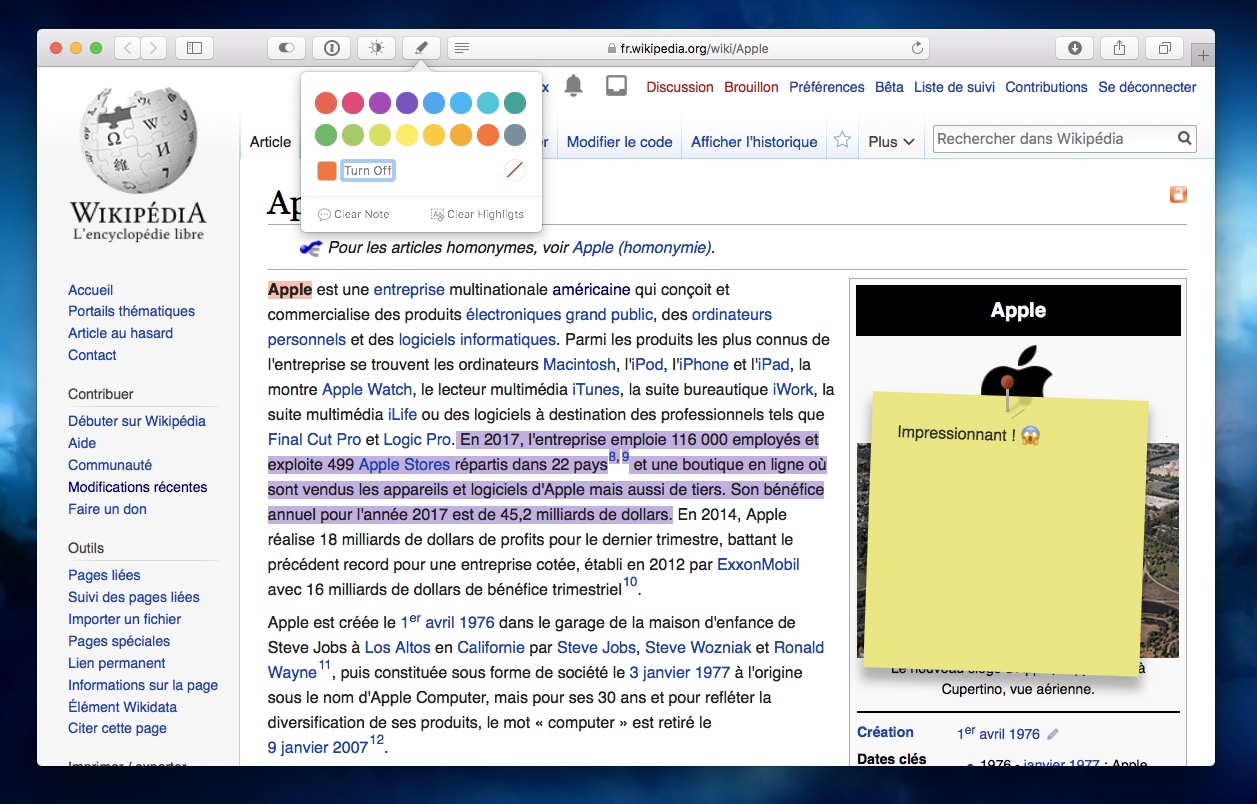Image resolution: width=1257 pixels, height=804 pixels.
Task: Pick the teal highlight color
Action: (x=515, y=103)
